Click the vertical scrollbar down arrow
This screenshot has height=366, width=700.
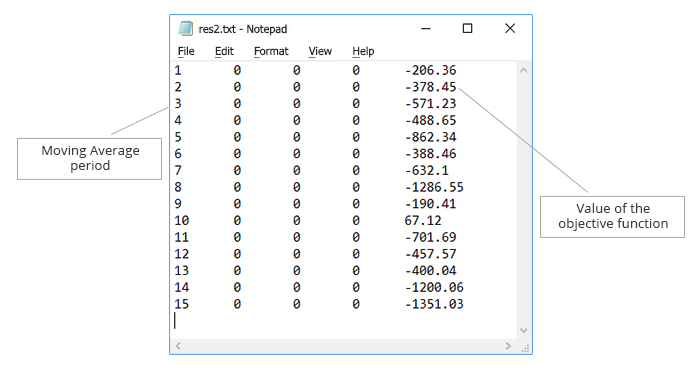(x=524, y=330)
